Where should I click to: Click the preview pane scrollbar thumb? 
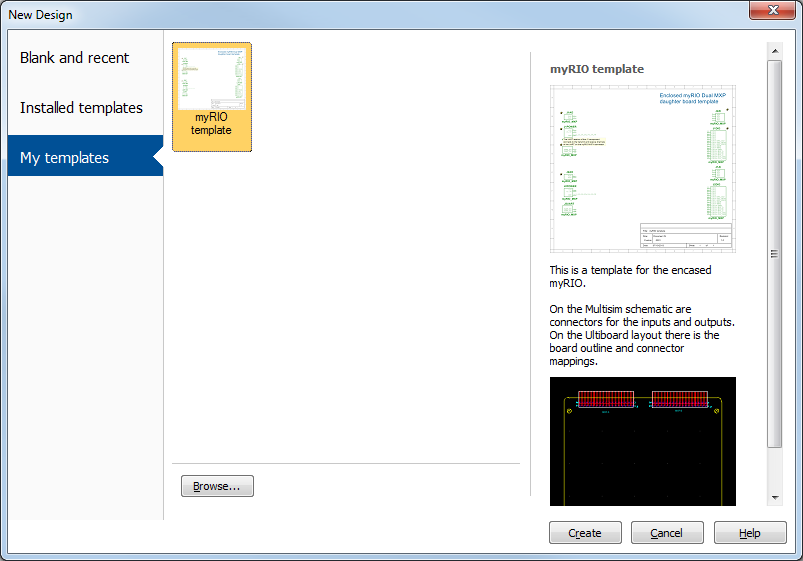pos(775,254)
